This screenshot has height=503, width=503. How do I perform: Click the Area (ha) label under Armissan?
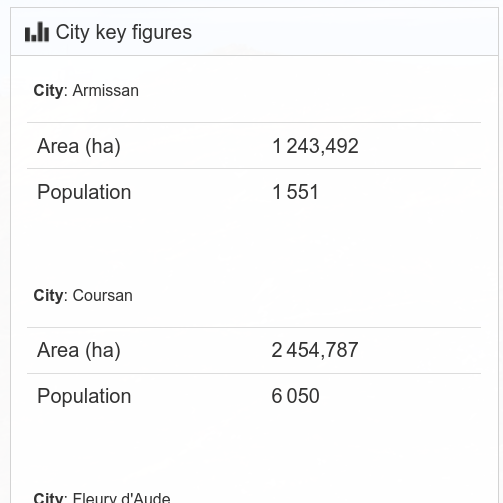click(79, 146)
